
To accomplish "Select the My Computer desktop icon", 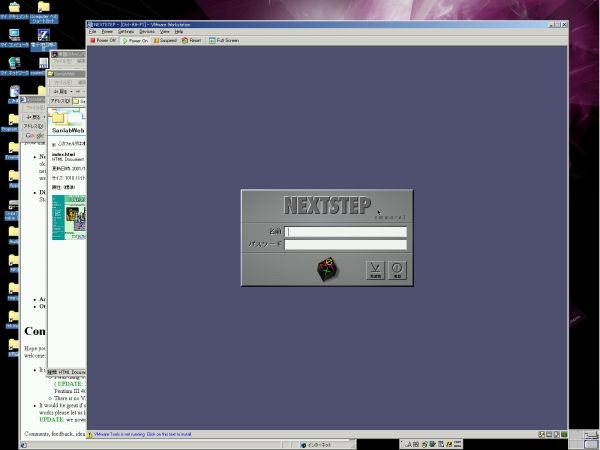I will pos(14,38).
